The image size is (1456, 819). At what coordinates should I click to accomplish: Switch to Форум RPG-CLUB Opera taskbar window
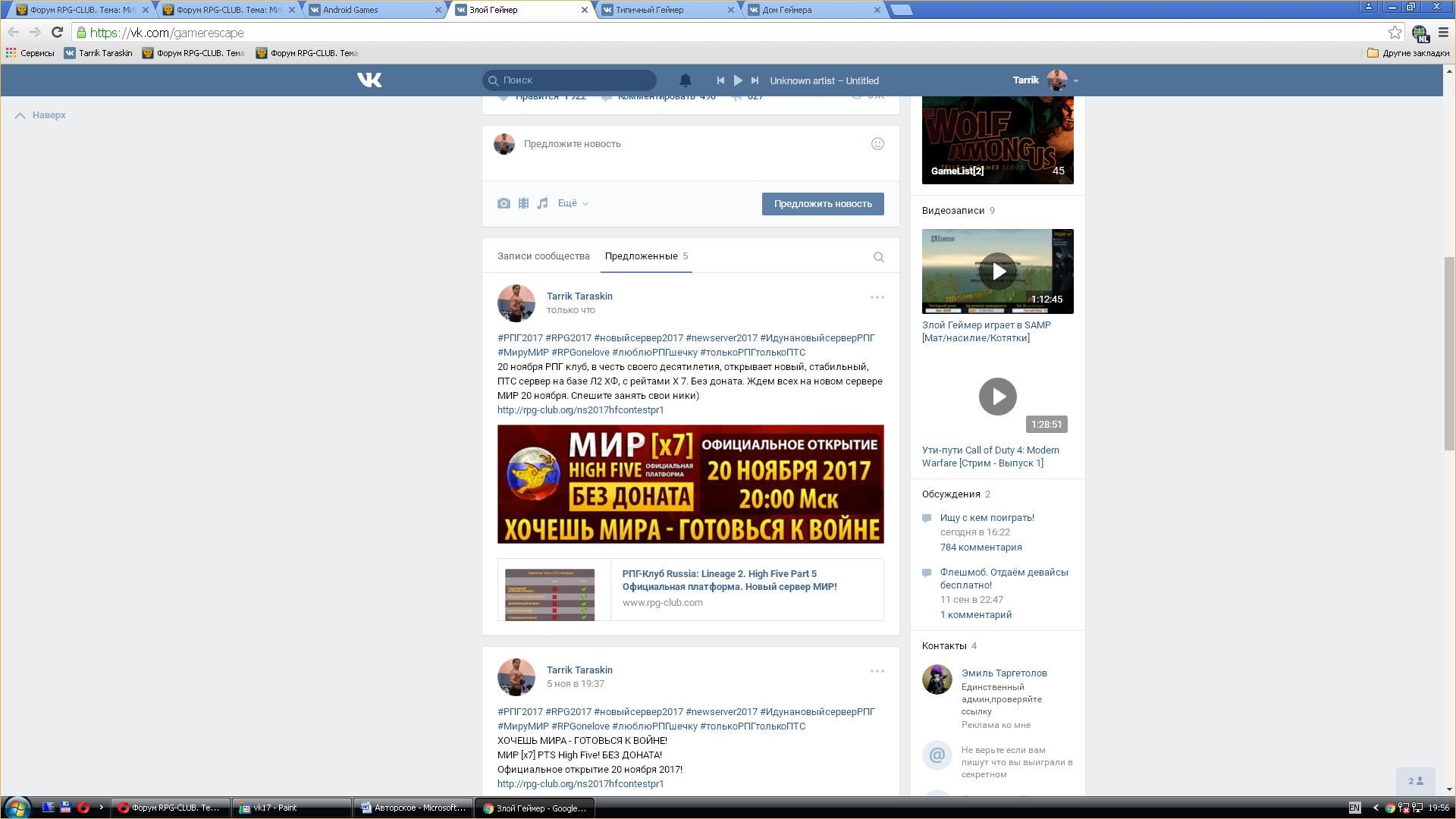[171, 808]
